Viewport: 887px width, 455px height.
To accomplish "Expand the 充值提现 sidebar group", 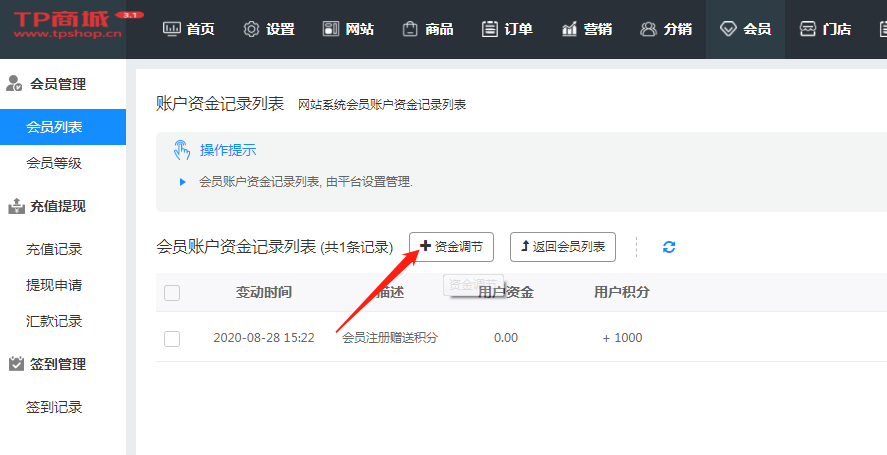I will pyautogui.click(x=57, y=207).
